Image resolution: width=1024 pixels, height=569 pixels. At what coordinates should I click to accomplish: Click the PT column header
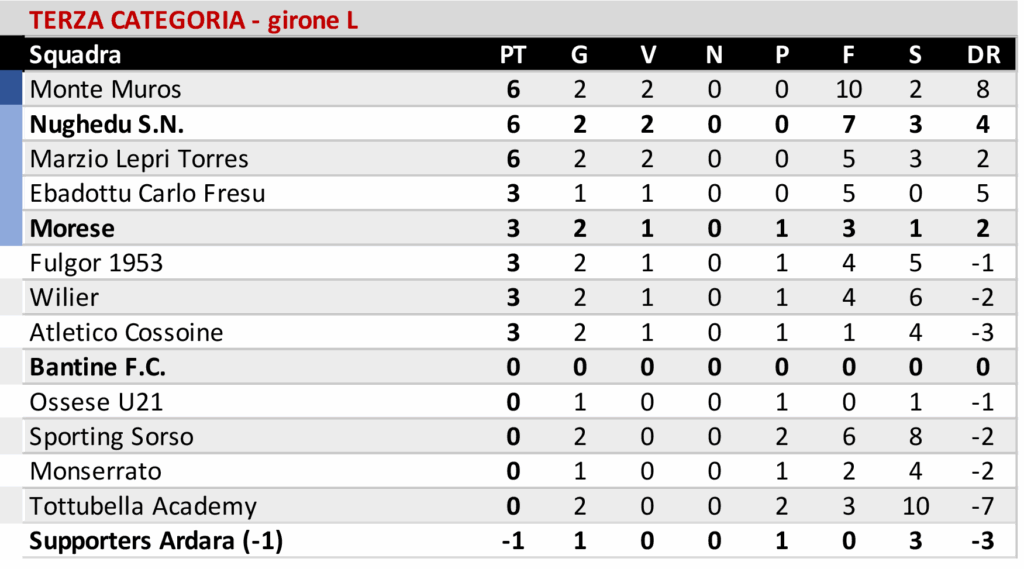click(513, 55)
